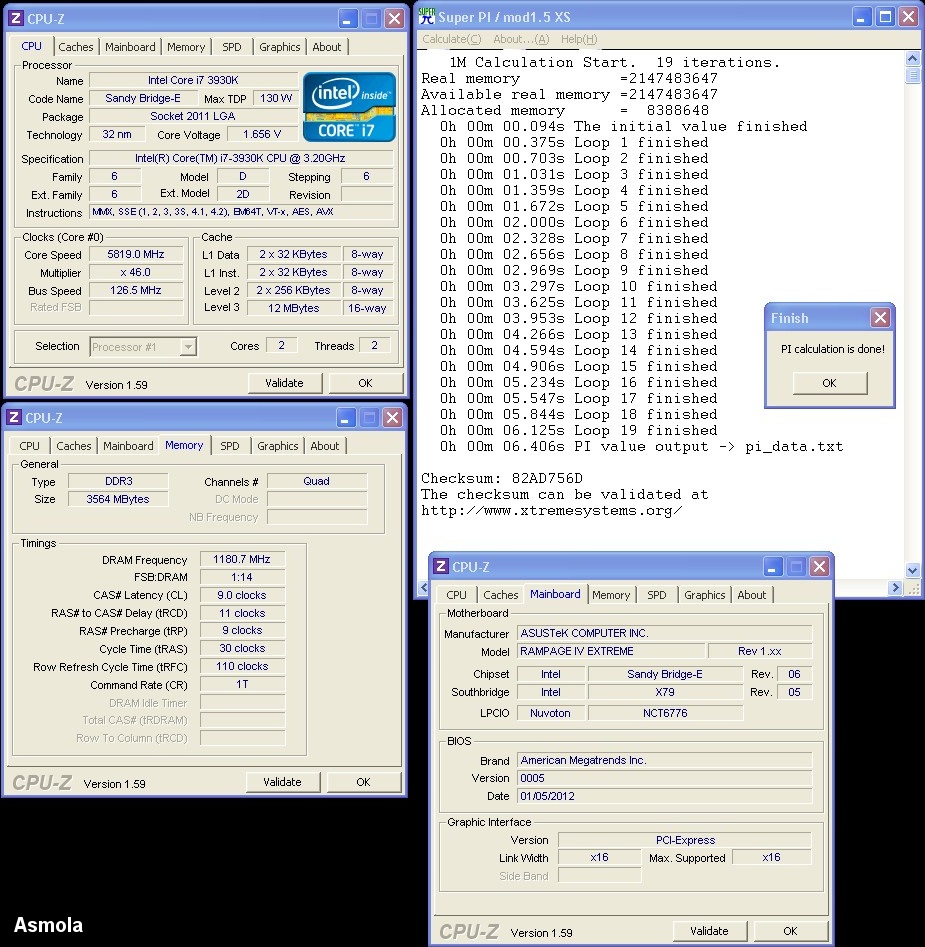Click the DRAM Frequency value 1180.7 MHz
The image size is (925, 947).
(242, 559)
